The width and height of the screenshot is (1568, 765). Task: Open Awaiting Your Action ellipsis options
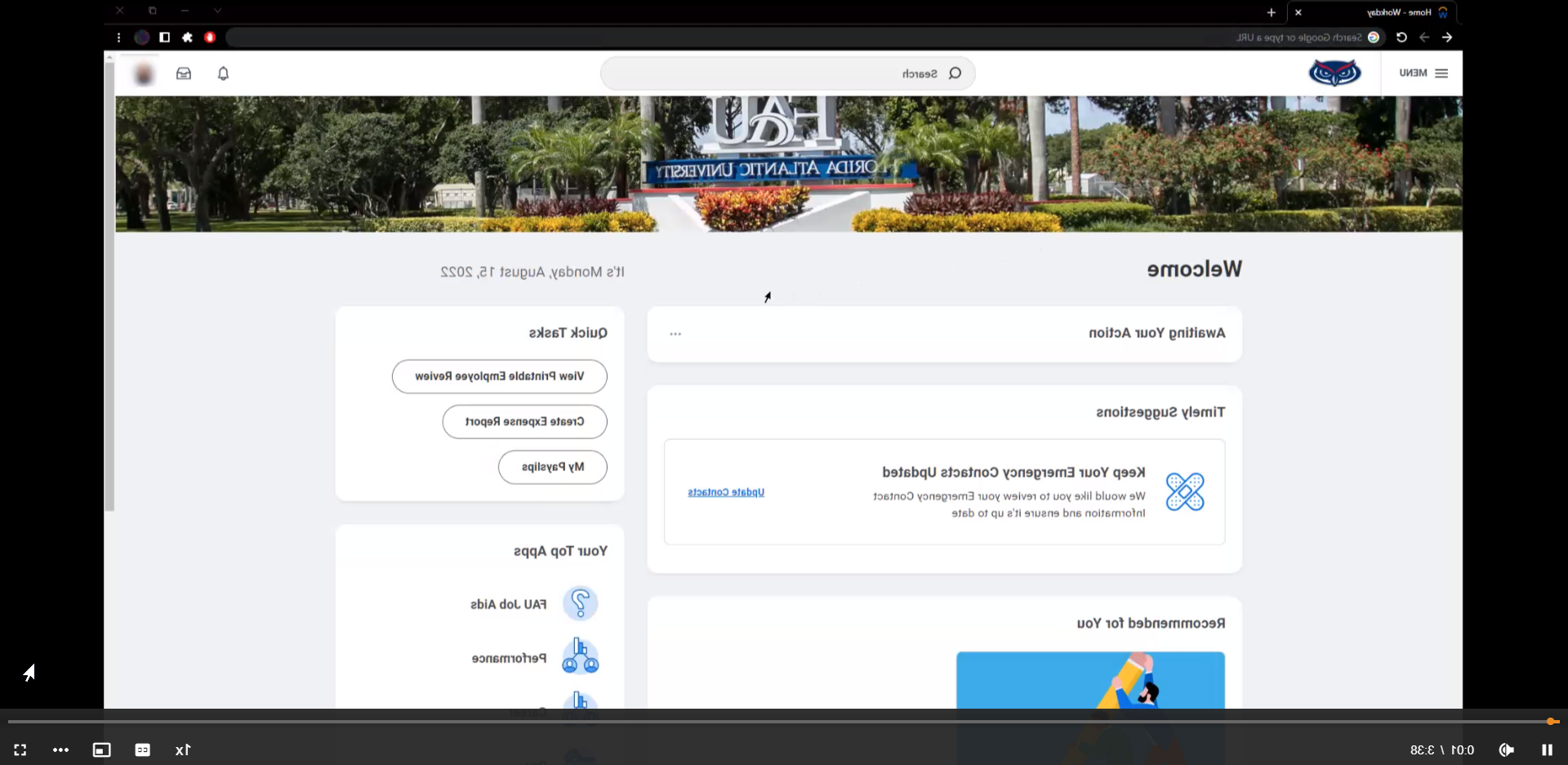click(675, 334)
